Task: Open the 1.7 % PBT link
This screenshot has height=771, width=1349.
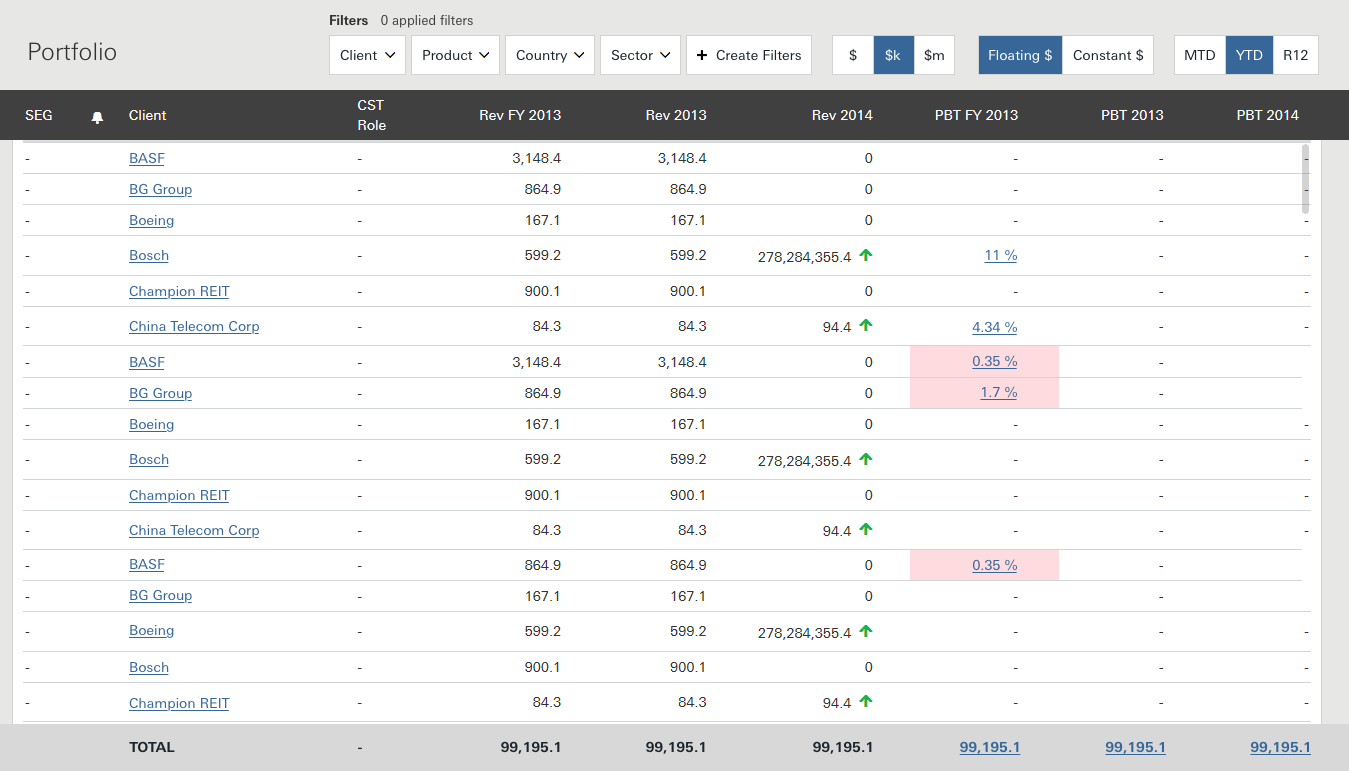Action: [999, 393]
